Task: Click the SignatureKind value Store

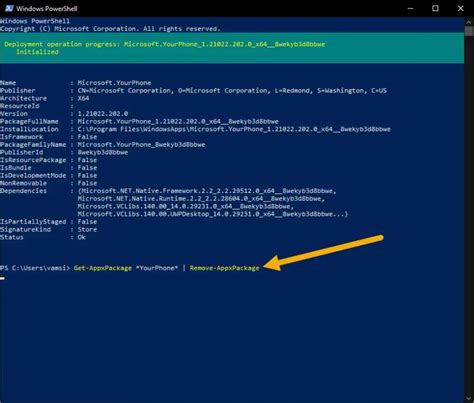Action: tap(87, 229)
